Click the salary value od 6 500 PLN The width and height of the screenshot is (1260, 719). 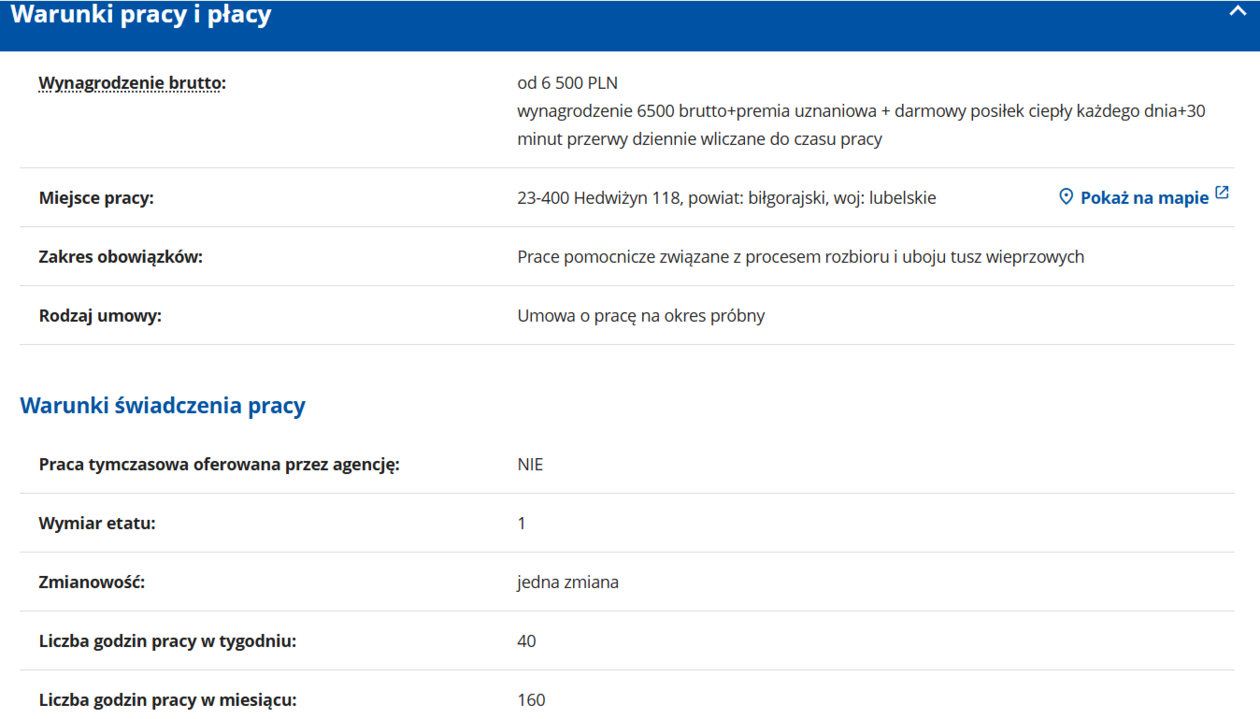[567, 83]
